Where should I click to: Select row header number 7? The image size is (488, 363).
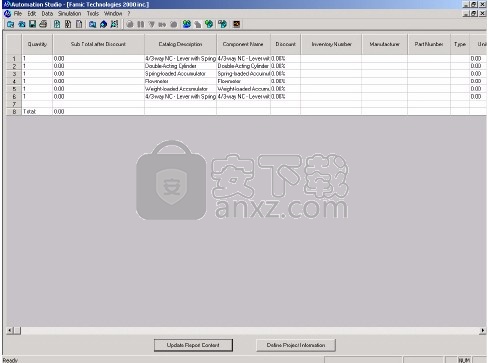point(14,104)
